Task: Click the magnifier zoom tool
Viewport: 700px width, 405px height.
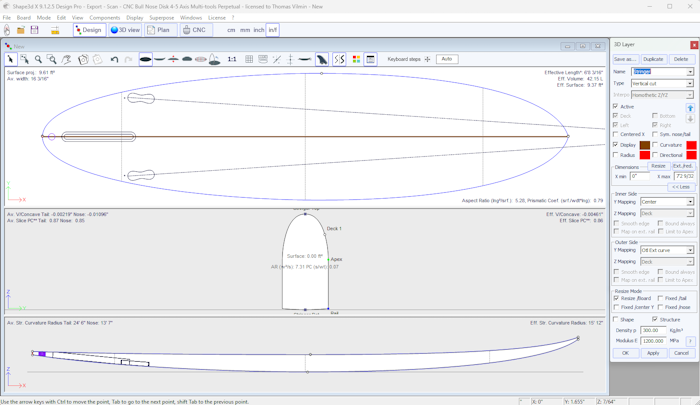Action: [x=38, y=60]
